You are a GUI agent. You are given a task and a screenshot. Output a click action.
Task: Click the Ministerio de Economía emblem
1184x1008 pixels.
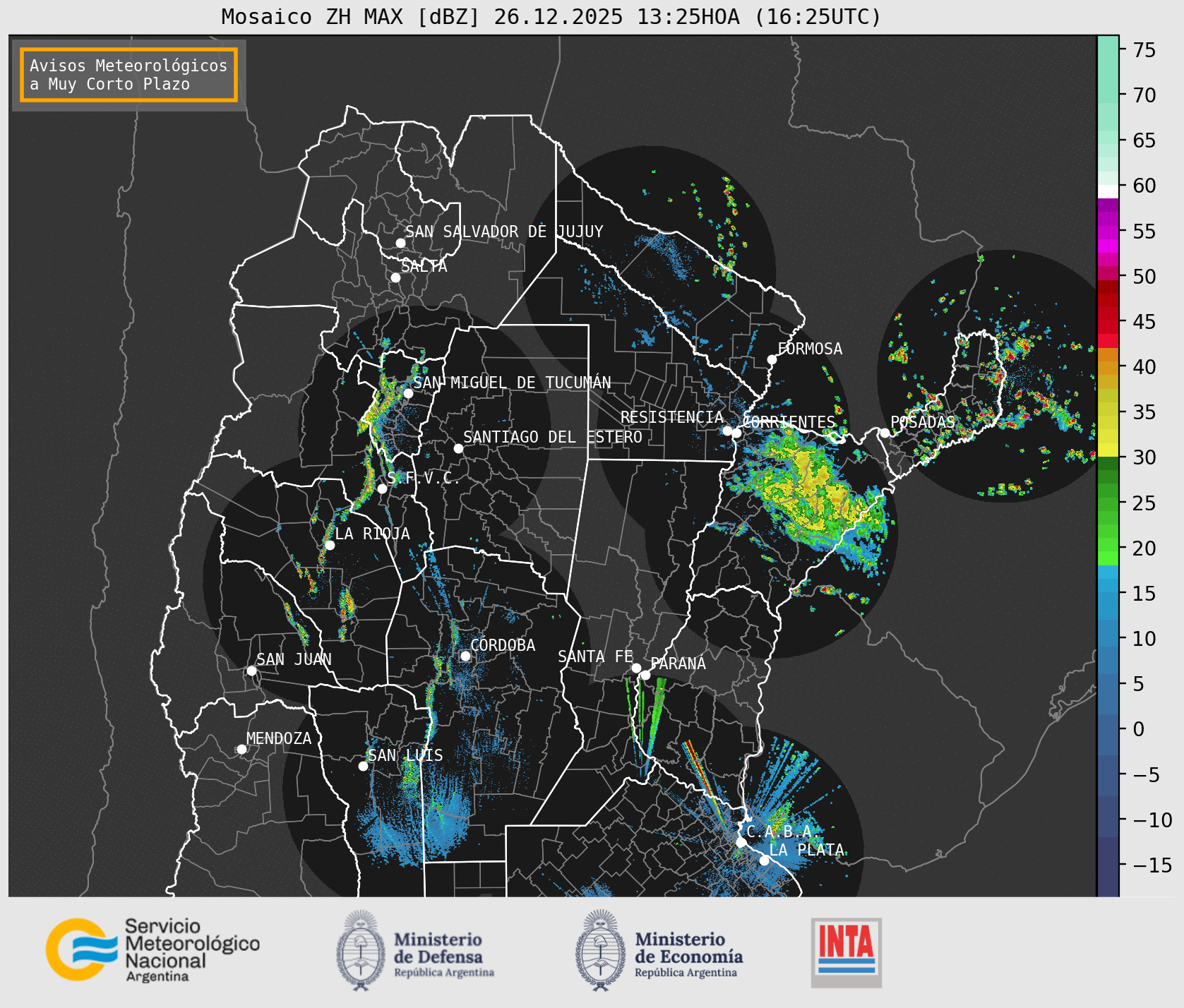(601, 950)
